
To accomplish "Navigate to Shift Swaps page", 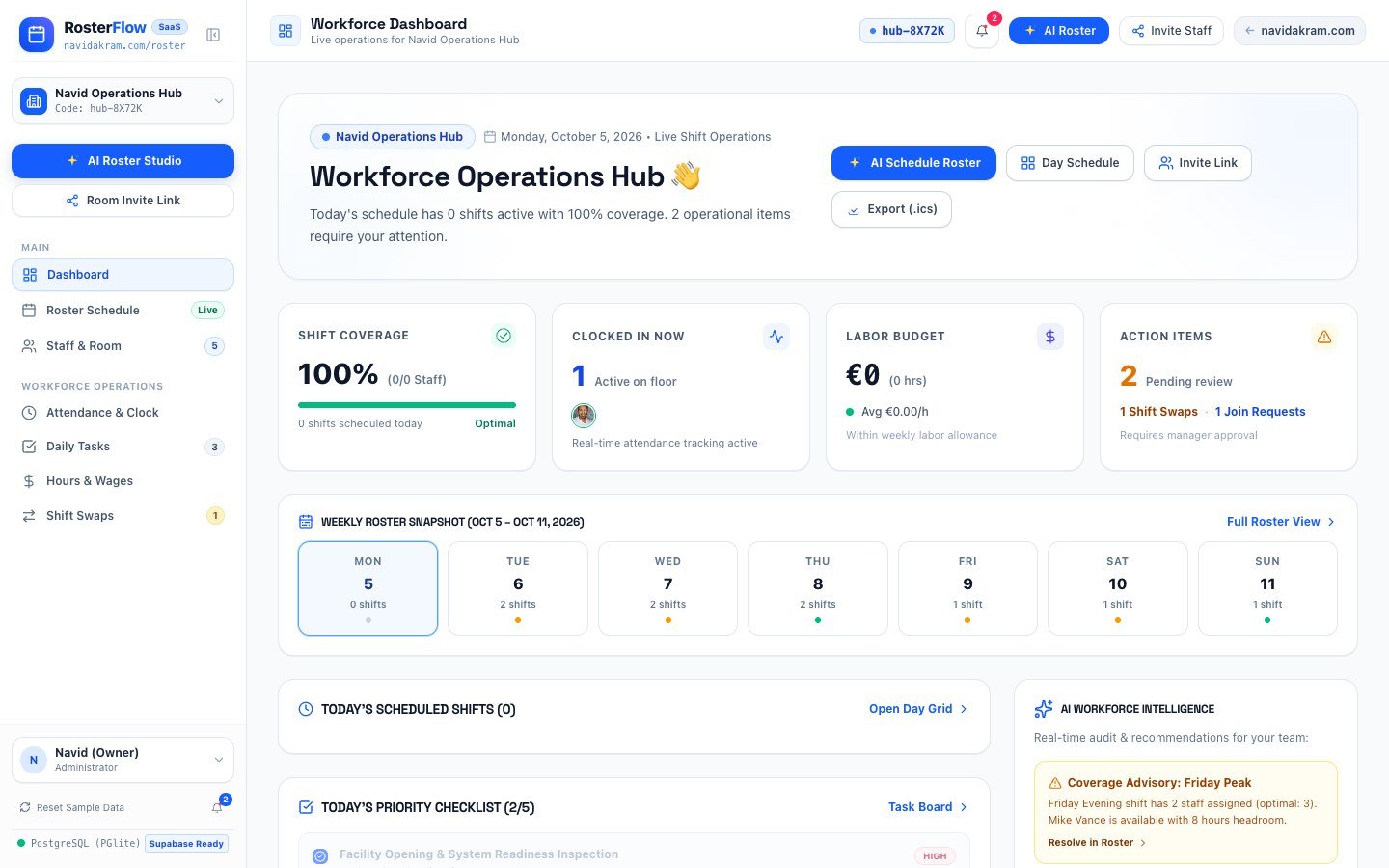I will (x=123, y=516).
